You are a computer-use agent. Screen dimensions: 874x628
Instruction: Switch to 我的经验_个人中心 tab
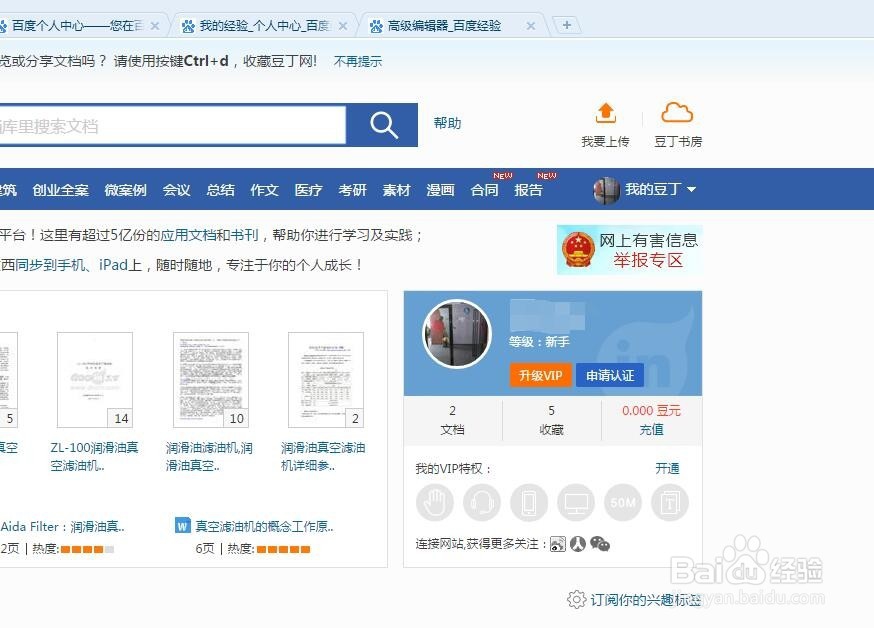pyautogui.click(x=262, y=26)
